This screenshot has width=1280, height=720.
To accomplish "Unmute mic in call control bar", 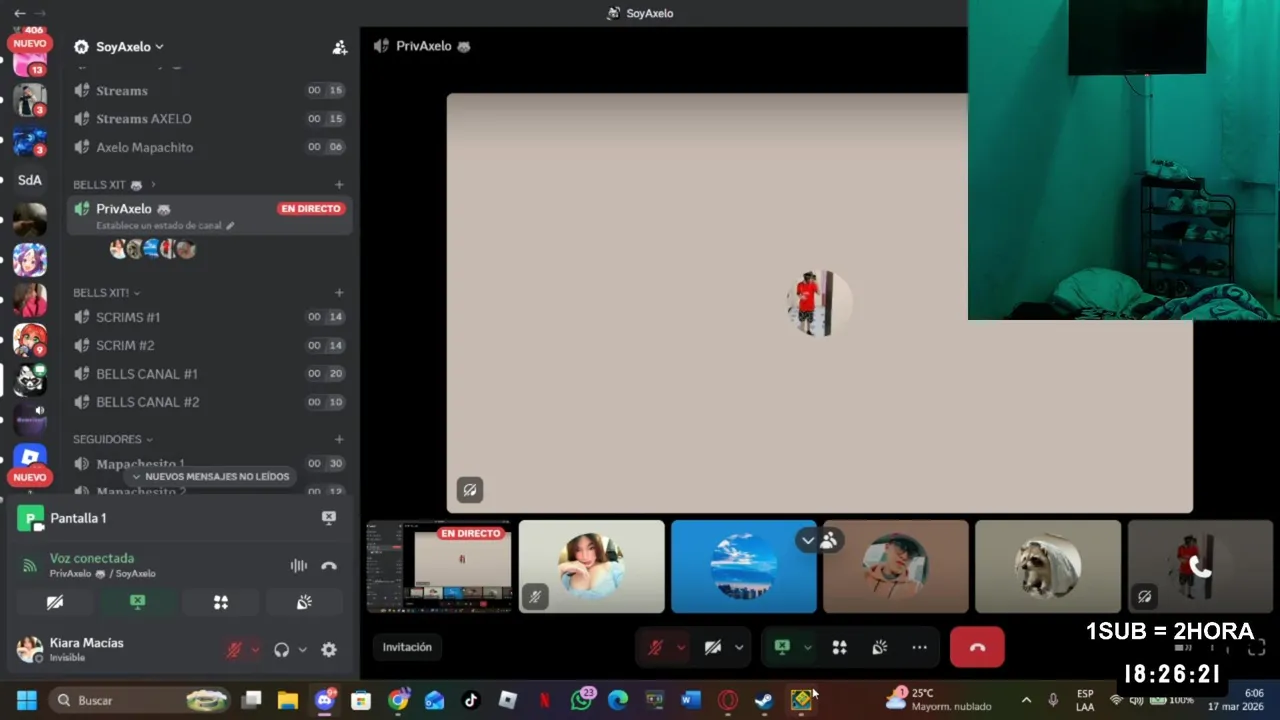I will pos(656,648).
